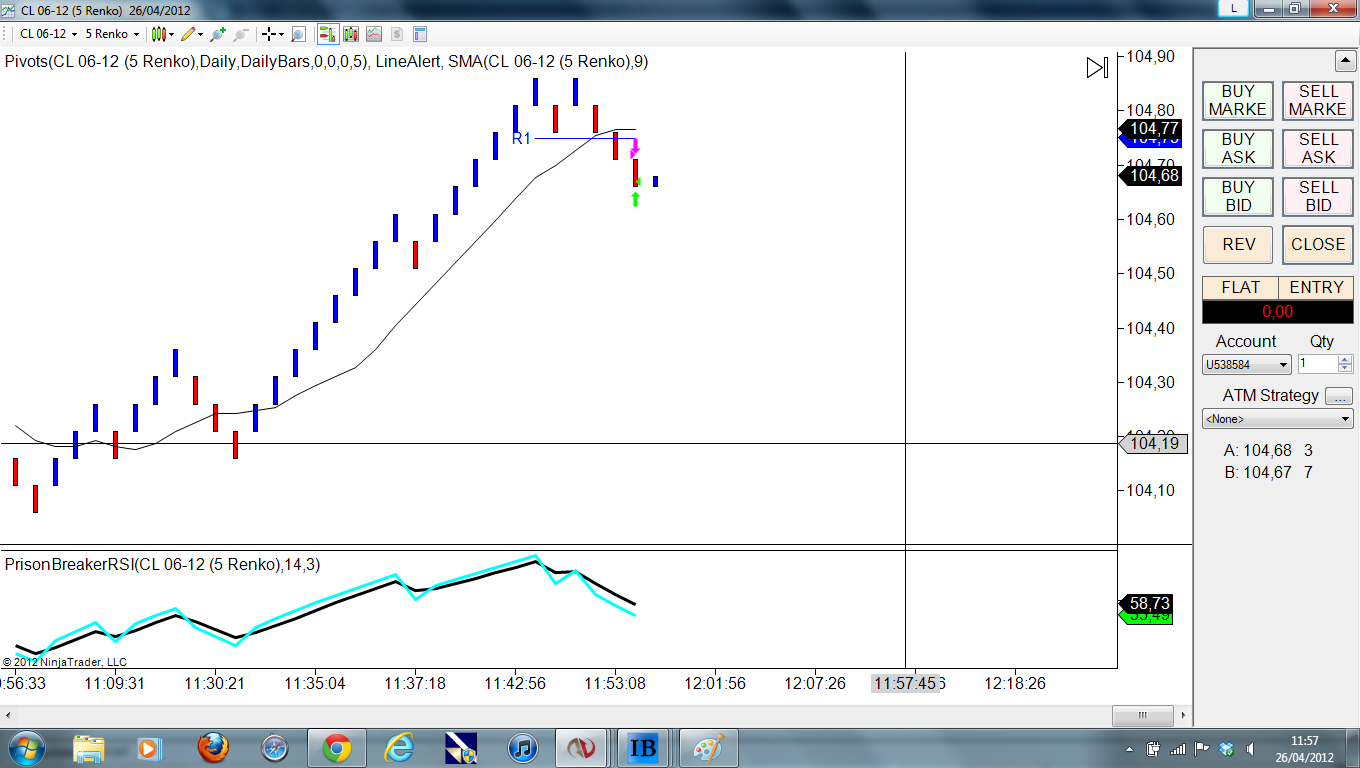Open the drawing tools pencil icon
Screen dimensions: 1360x768
[x=187, y=34]
